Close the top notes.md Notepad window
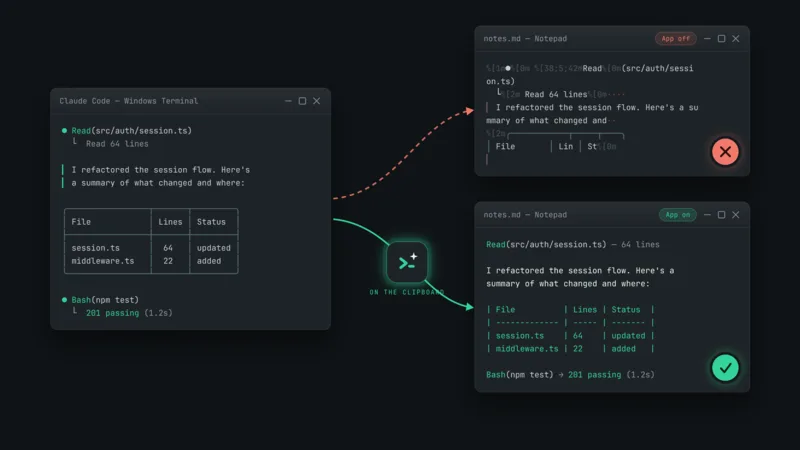This screenshot has width=800, height=450. tap(736, 39)
